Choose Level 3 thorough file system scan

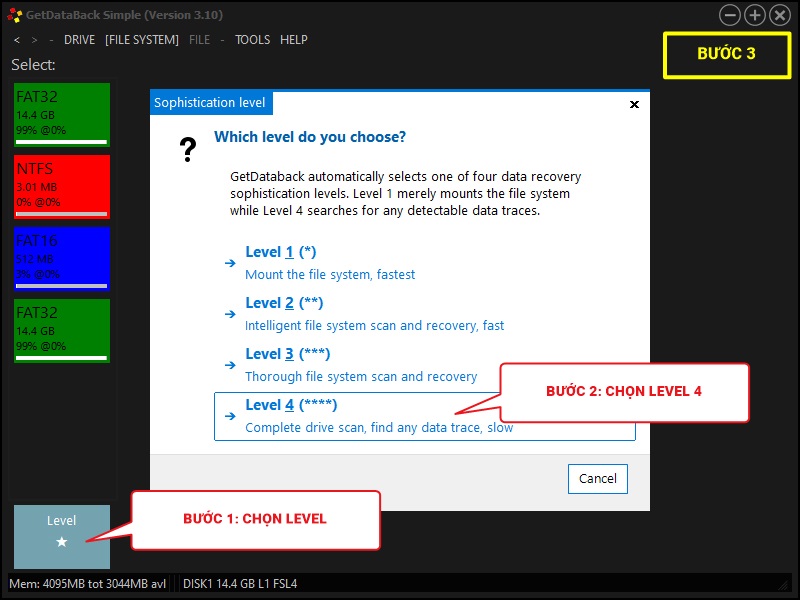coord(424,365)
